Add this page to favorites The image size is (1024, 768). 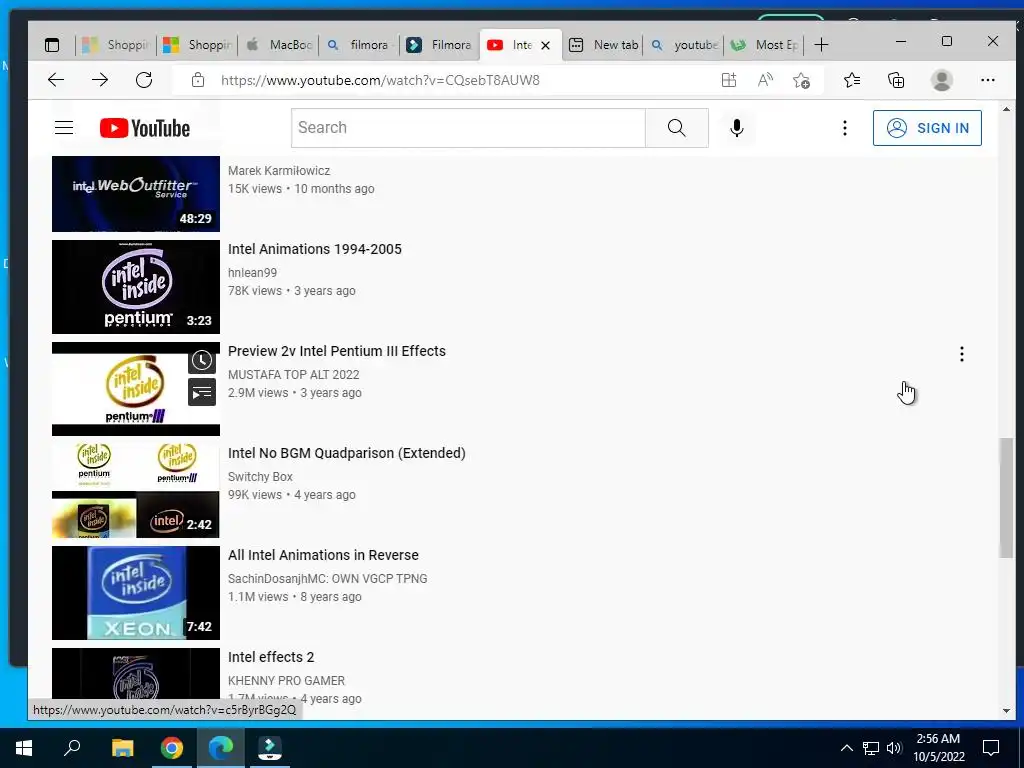coord(801,80)
